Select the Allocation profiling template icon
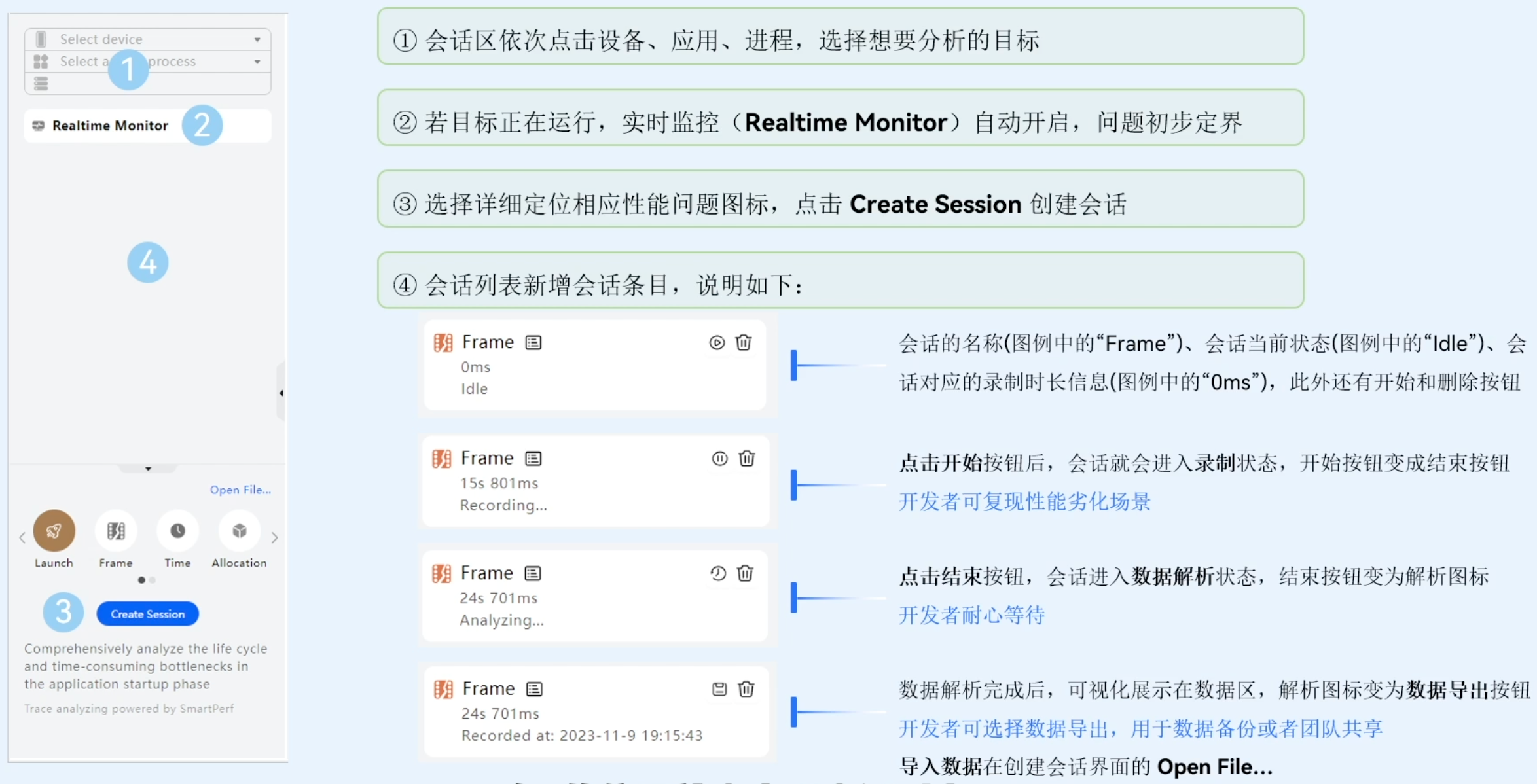 click(x=239, y=531)
